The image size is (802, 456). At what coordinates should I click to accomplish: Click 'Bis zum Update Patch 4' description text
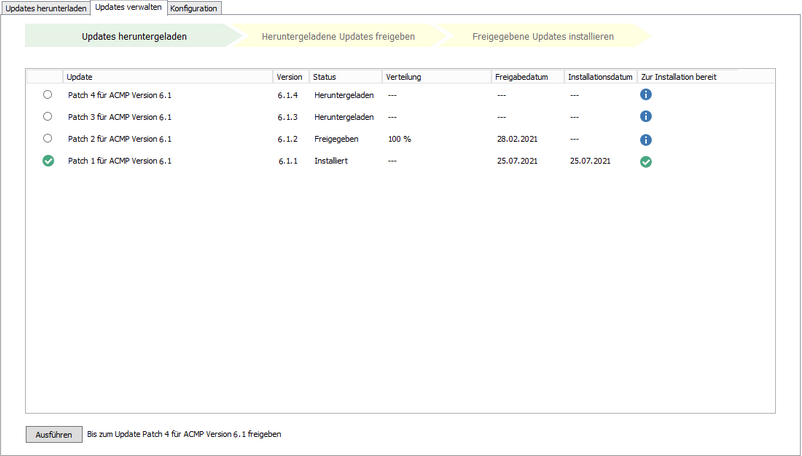(184, 434)
